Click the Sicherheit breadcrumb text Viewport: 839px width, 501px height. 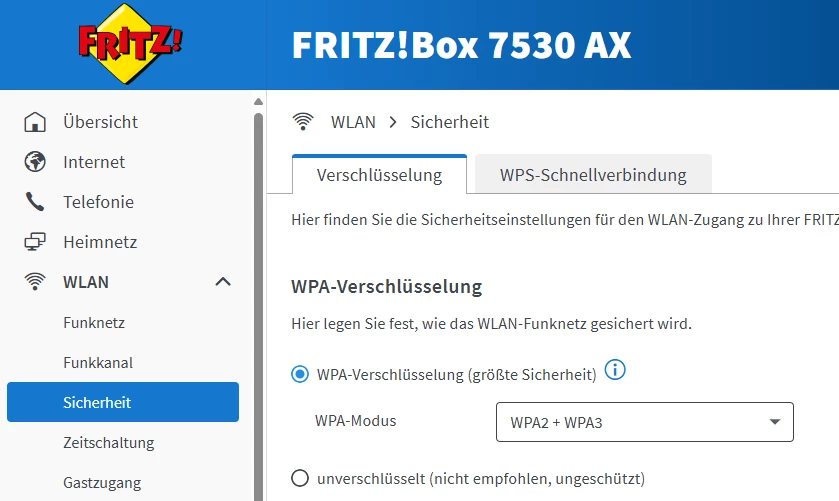449,122
